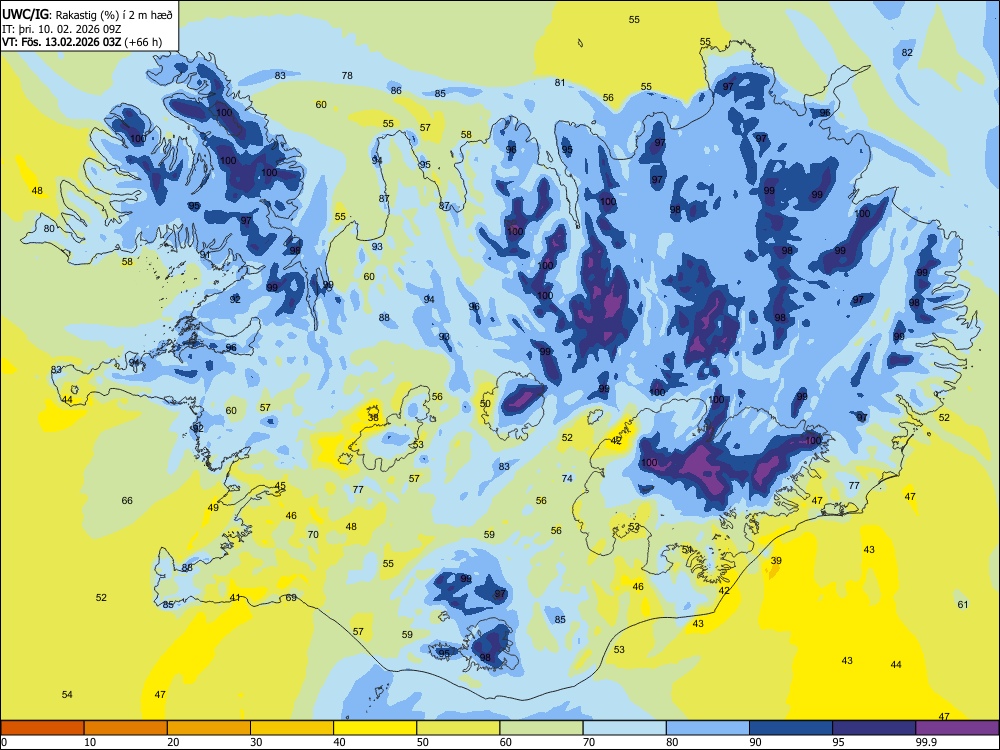Click the map value 41

click(235, 598)
